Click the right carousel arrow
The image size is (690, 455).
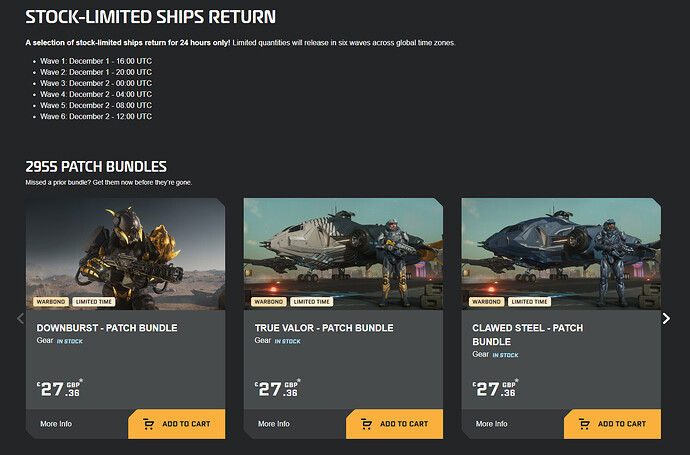coord(667,318)
